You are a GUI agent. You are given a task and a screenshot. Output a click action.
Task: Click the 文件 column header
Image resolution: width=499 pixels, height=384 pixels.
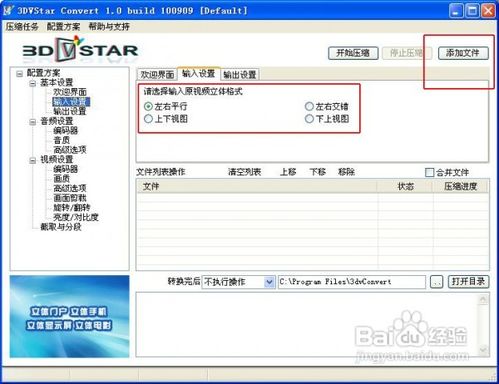[257, 186]
